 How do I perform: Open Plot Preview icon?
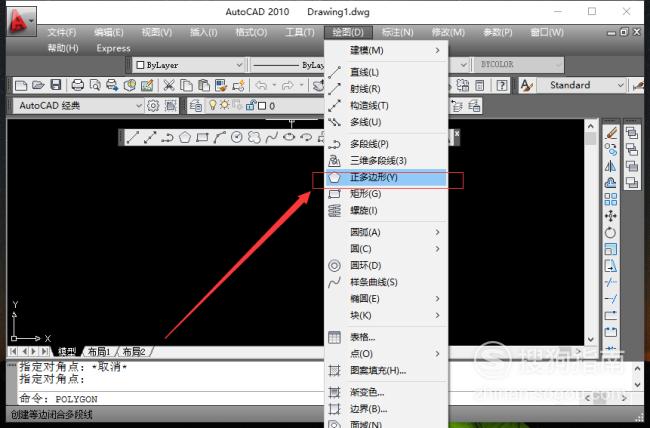[x=95, y=85]
